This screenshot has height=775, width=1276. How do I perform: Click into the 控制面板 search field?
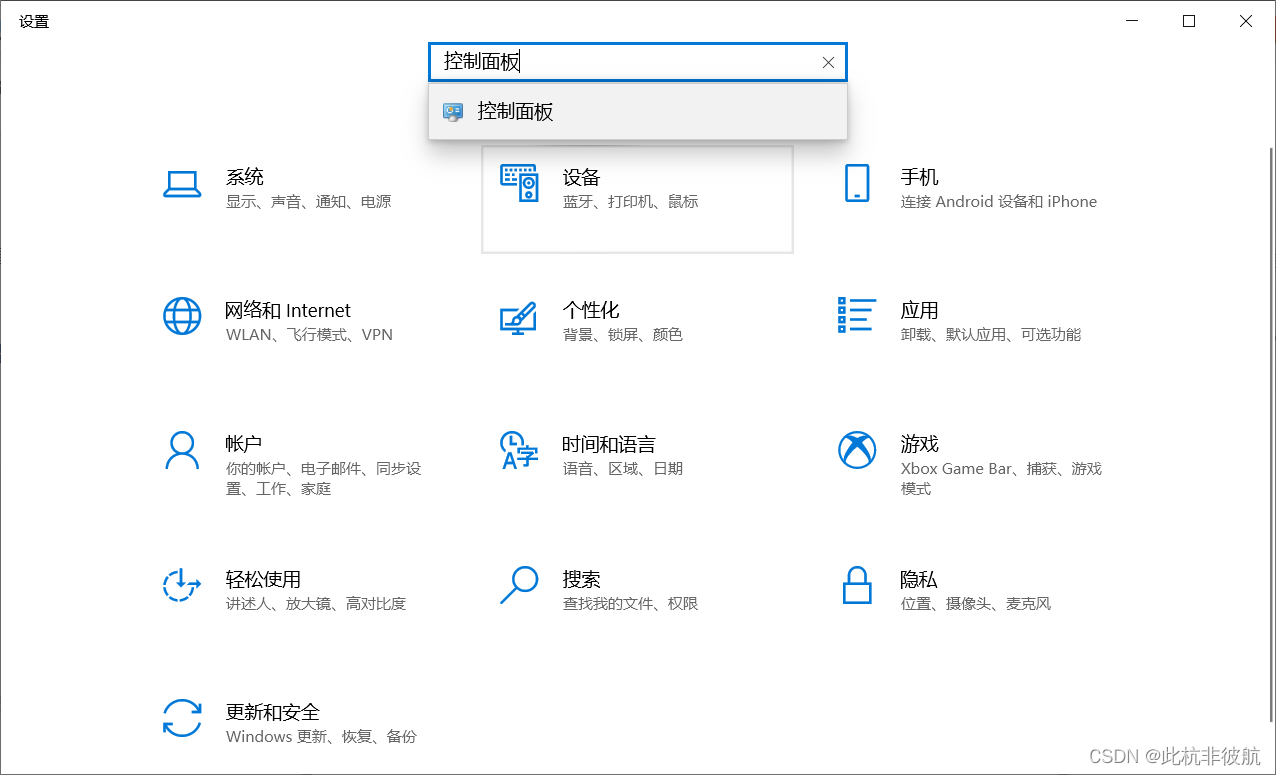638,62
